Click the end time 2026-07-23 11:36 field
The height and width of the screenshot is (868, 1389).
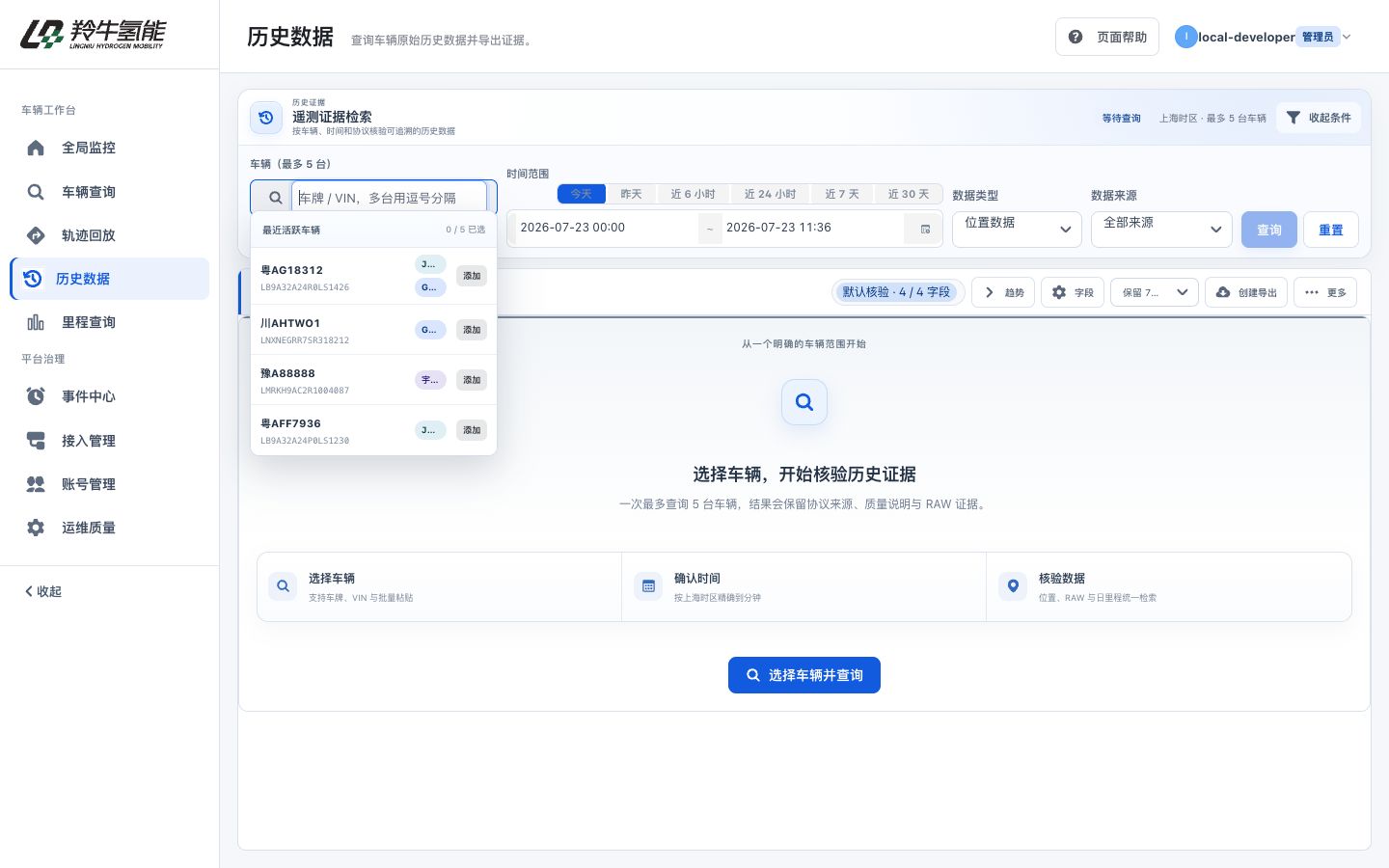(x=813, y=228)
